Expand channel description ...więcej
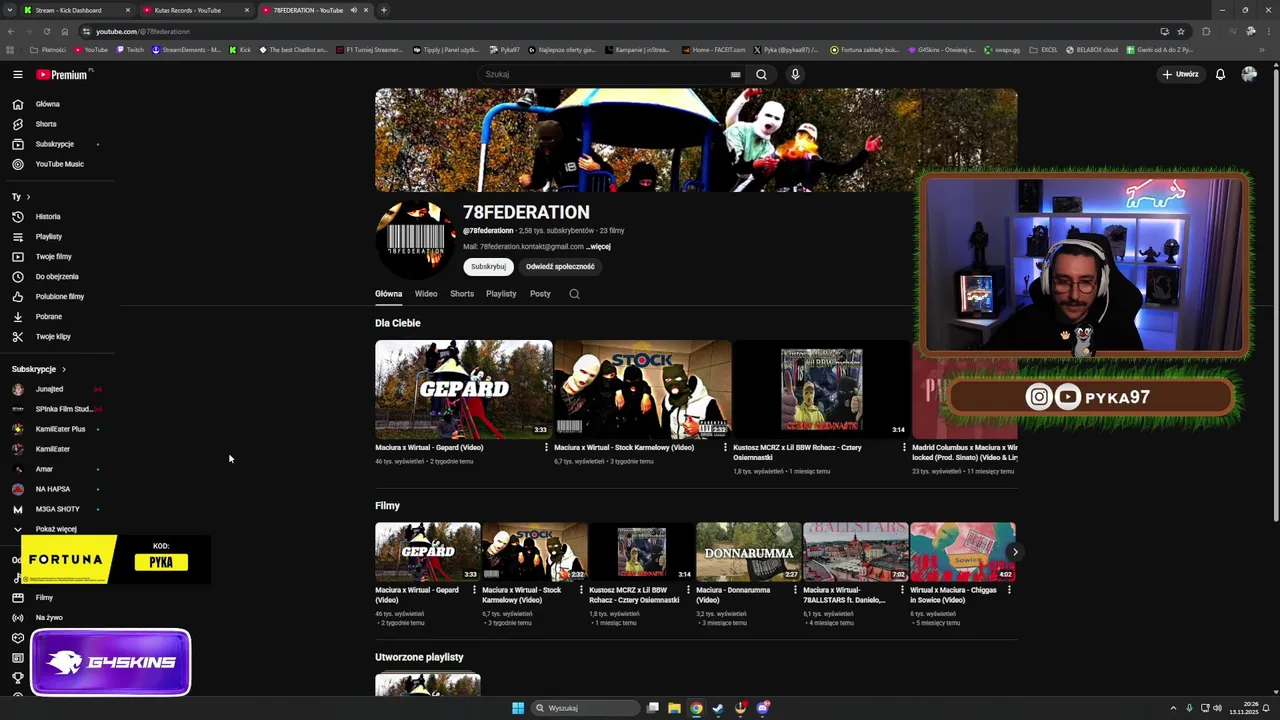The image size is (1280, 720). coord(598,246)
